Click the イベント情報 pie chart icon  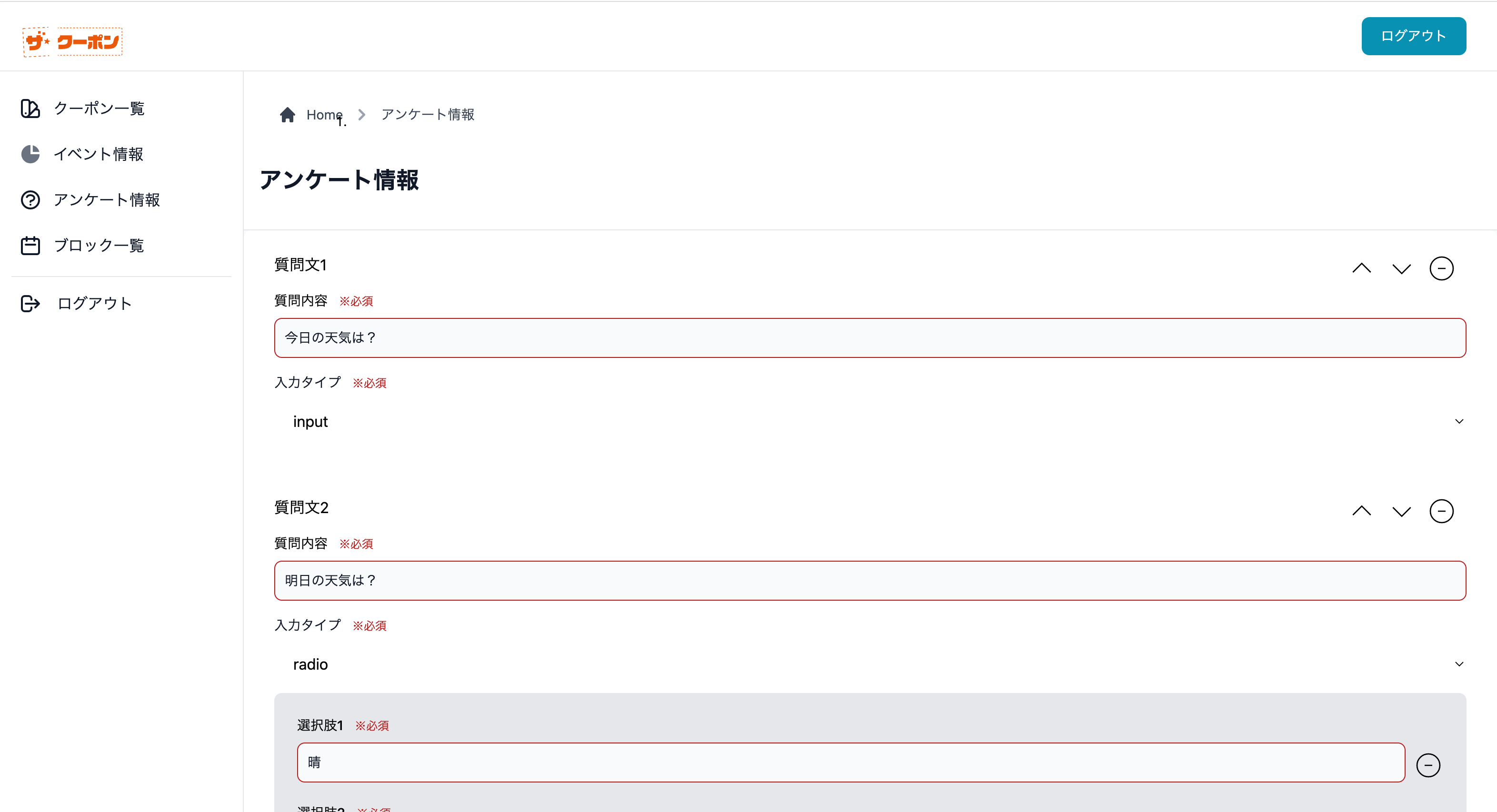coord(30,154)
